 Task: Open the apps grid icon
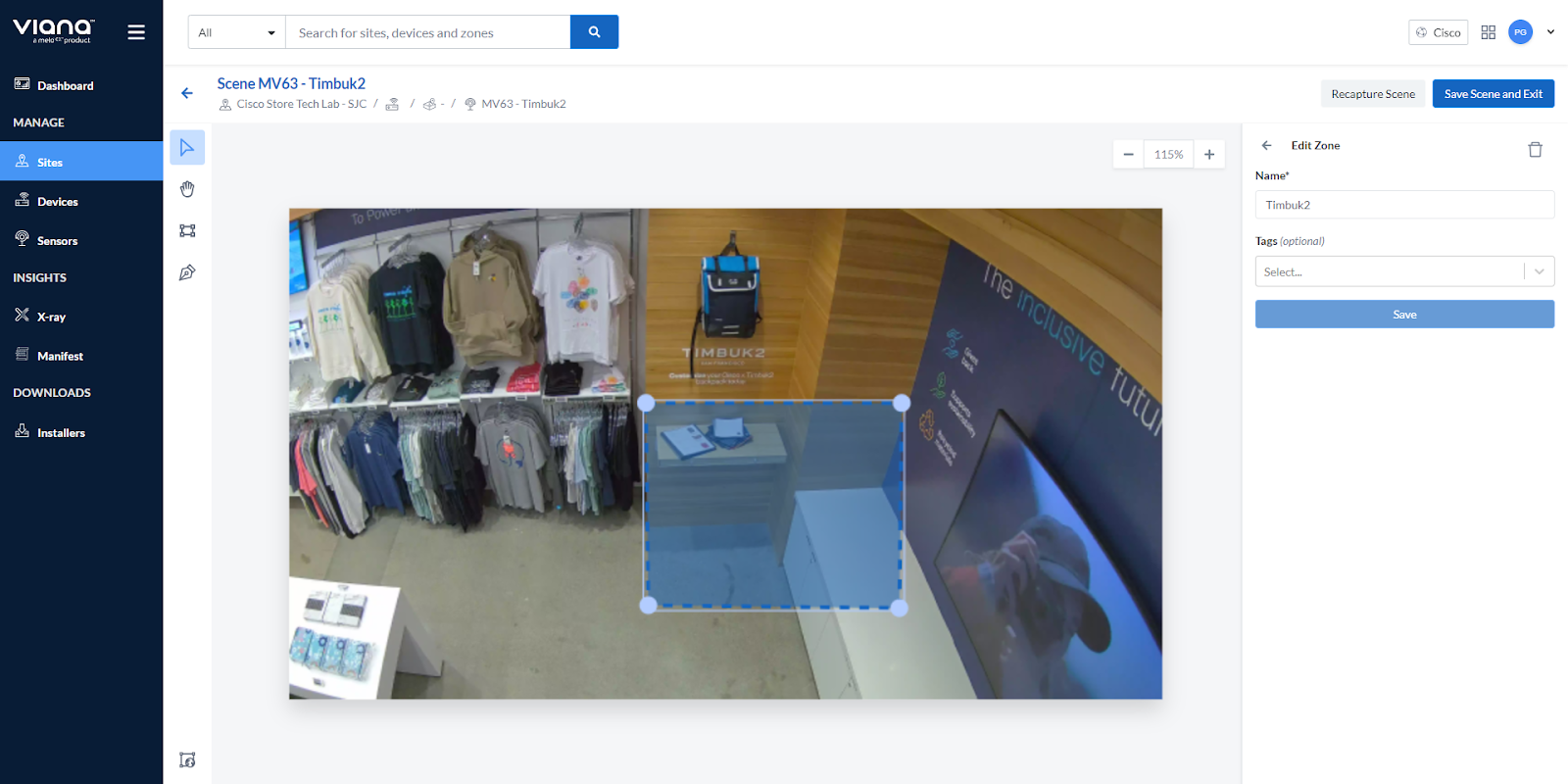click(1488, 32)
